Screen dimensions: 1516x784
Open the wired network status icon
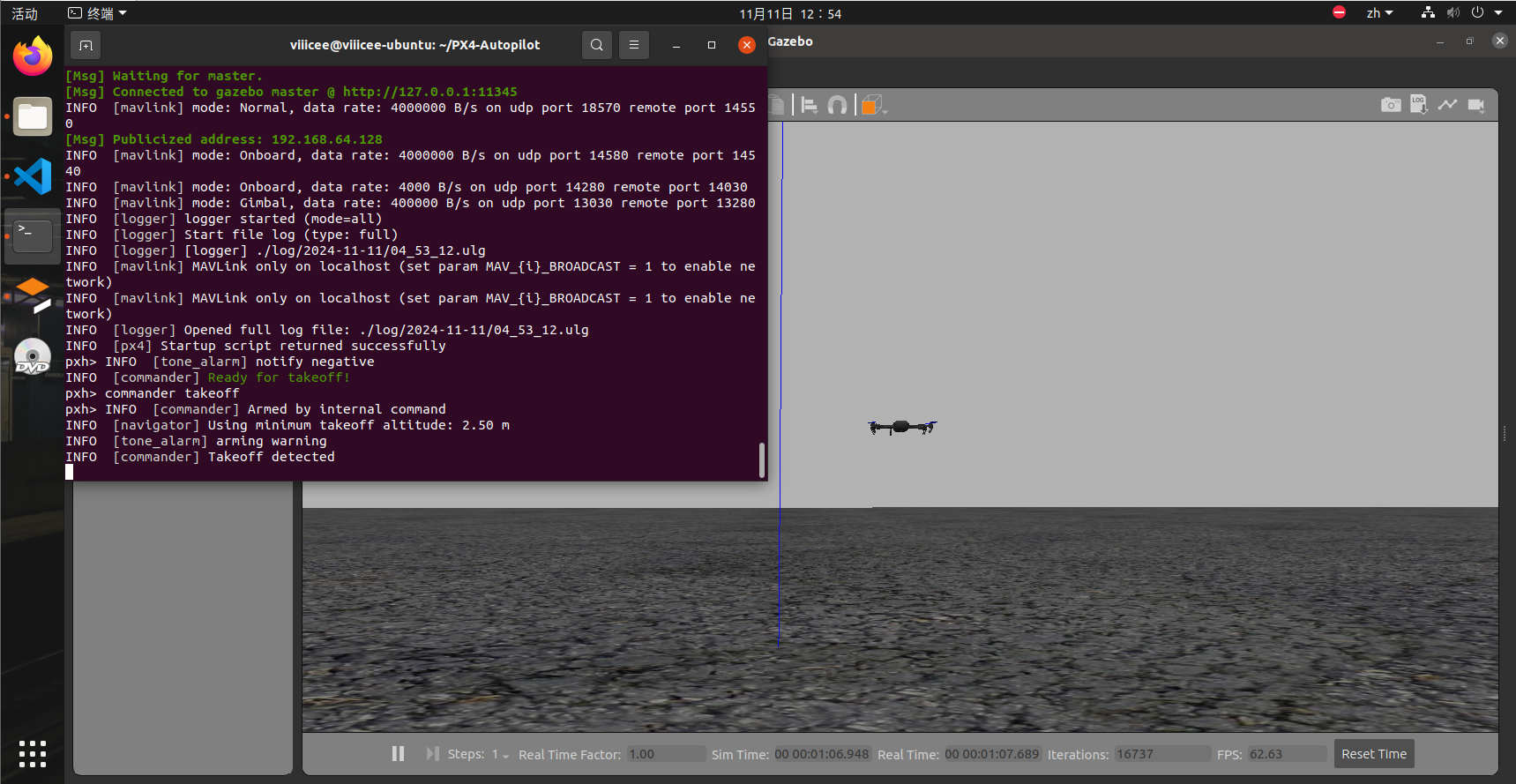(1428, 12)
